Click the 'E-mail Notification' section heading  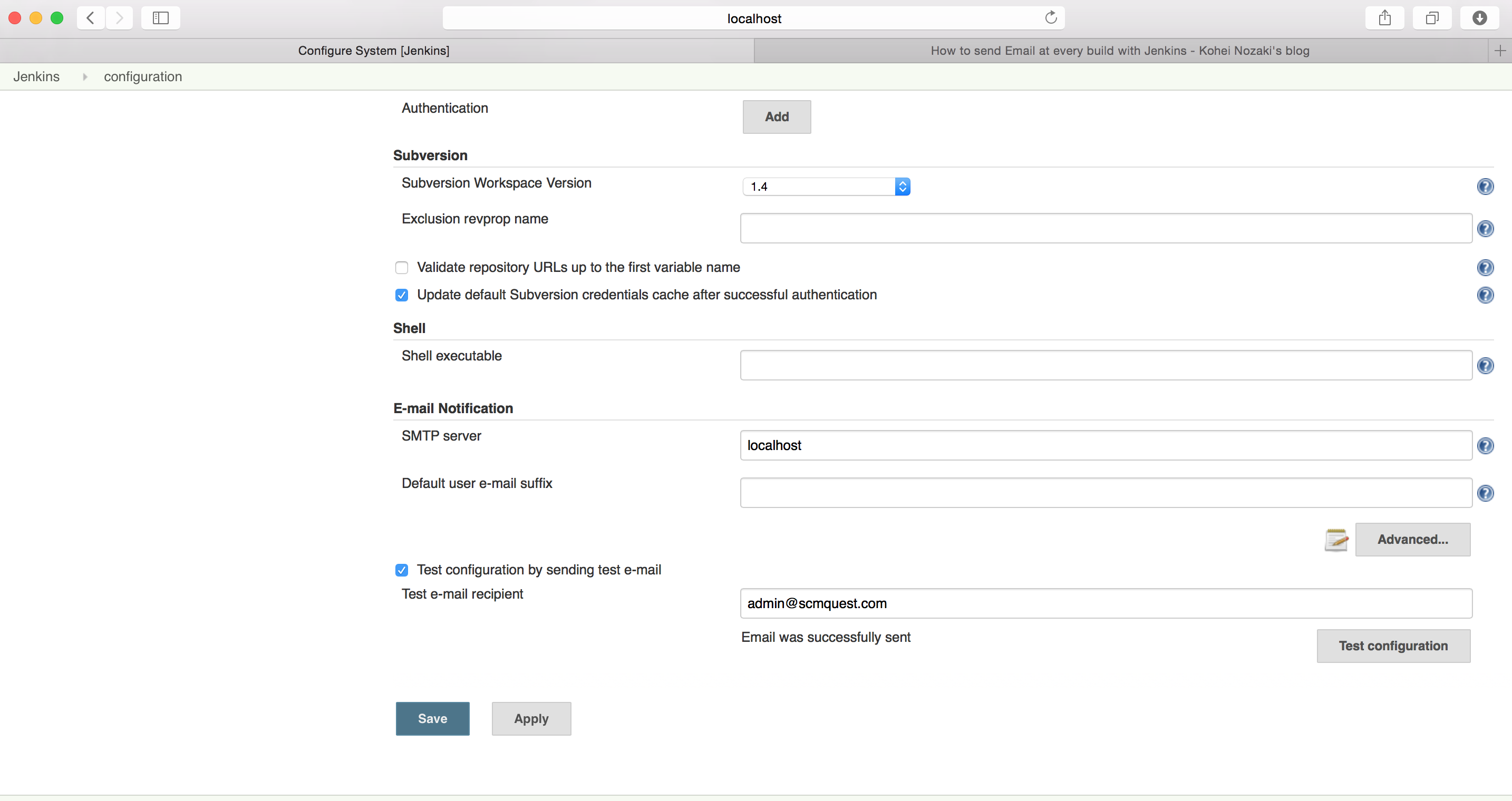point(453,408)
